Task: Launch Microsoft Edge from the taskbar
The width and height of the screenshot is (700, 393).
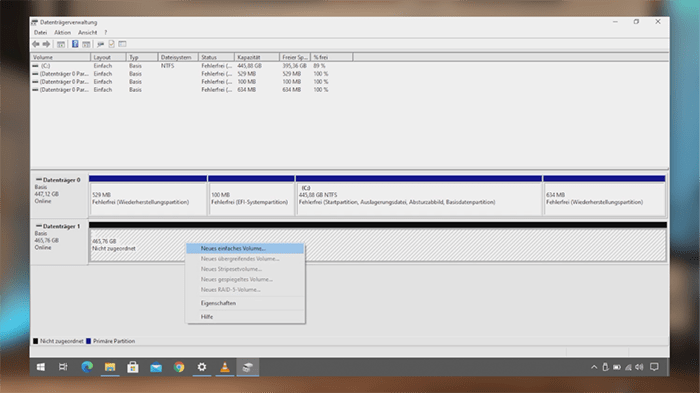Action: pyautogui.click(x=87, y=367)
